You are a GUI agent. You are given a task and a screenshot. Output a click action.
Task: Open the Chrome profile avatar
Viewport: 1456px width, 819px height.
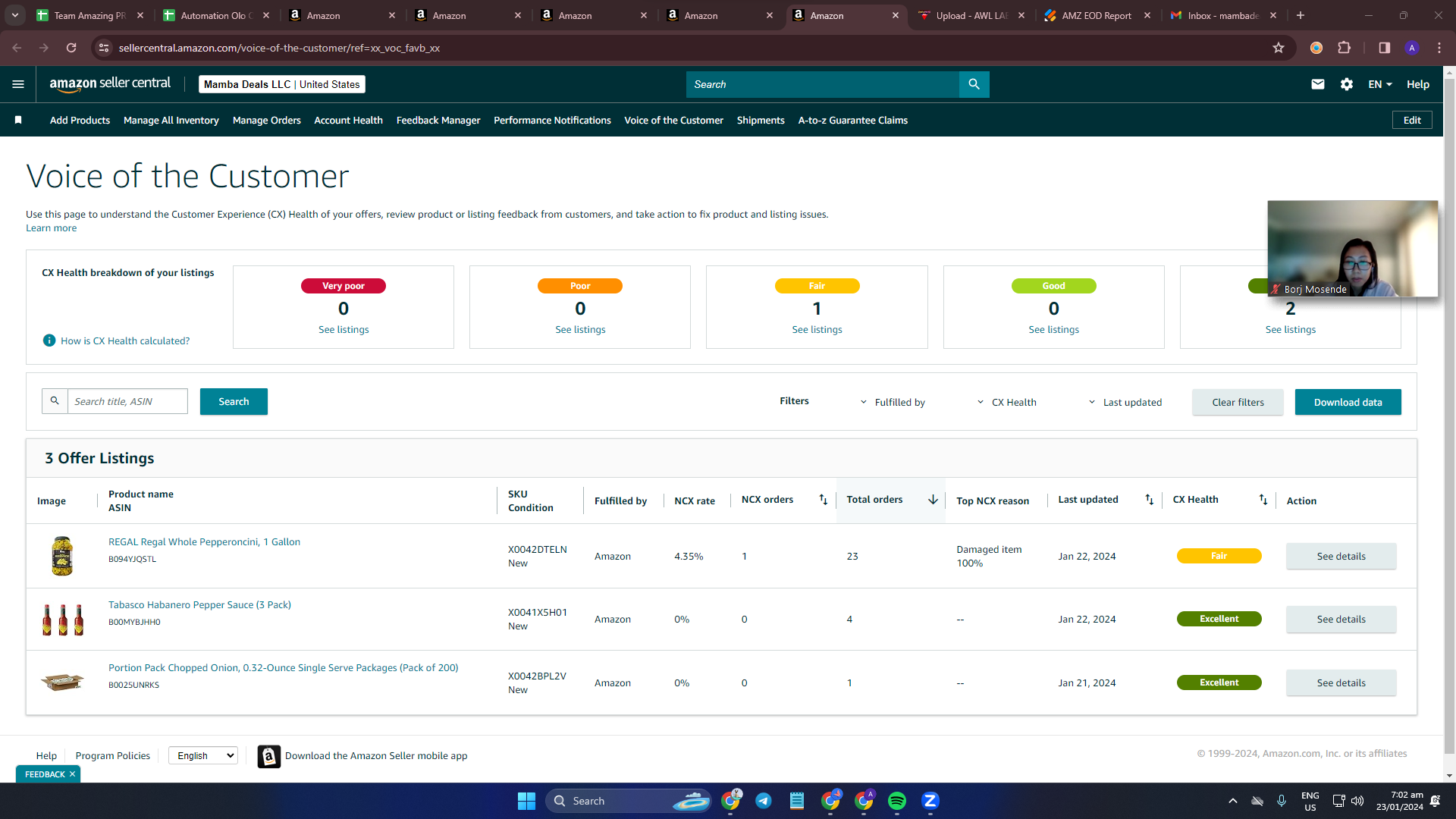(1412, 48)
